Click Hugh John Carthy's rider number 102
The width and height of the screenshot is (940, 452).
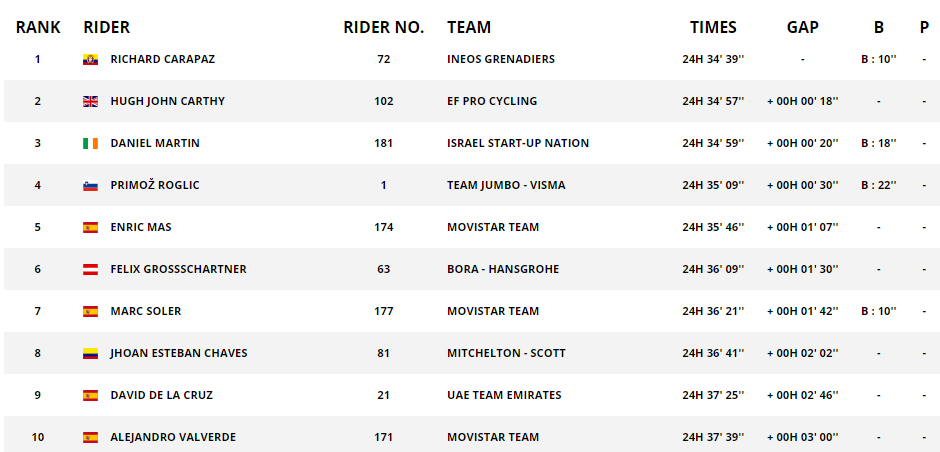coord(384,101)
